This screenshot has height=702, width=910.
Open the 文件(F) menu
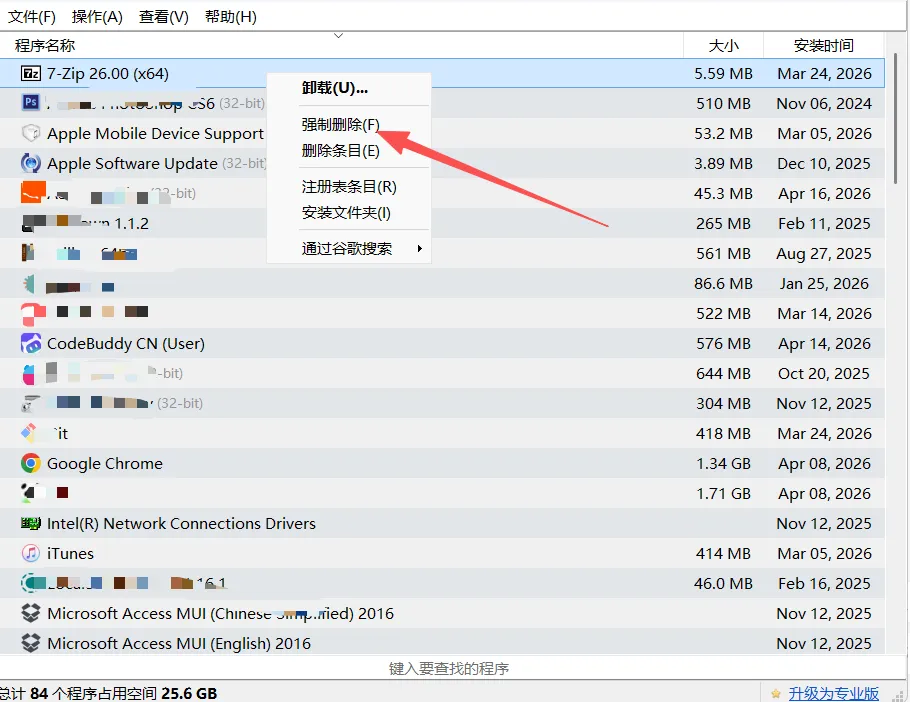coord(32,17)
